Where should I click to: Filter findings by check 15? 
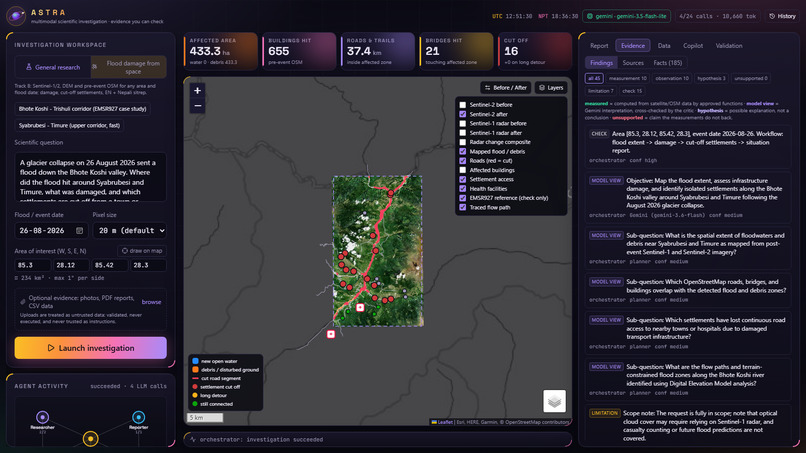(x=632, y=91)
